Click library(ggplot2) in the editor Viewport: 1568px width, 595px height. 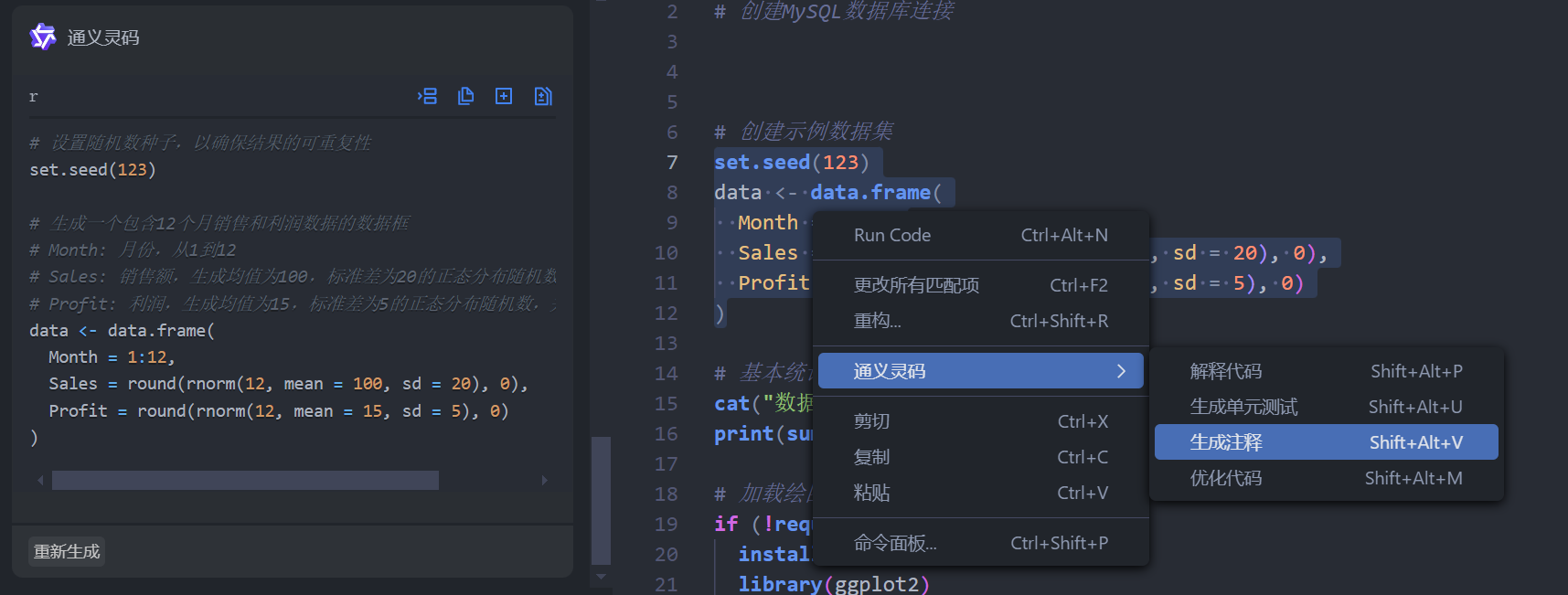834,584
